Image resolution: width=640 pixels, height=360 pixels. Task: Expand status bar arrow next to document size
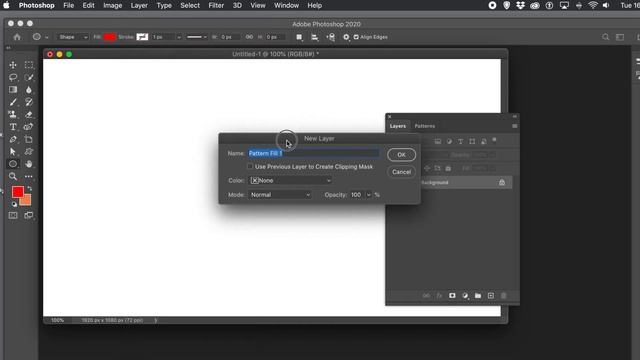click(x=156, y=320)
